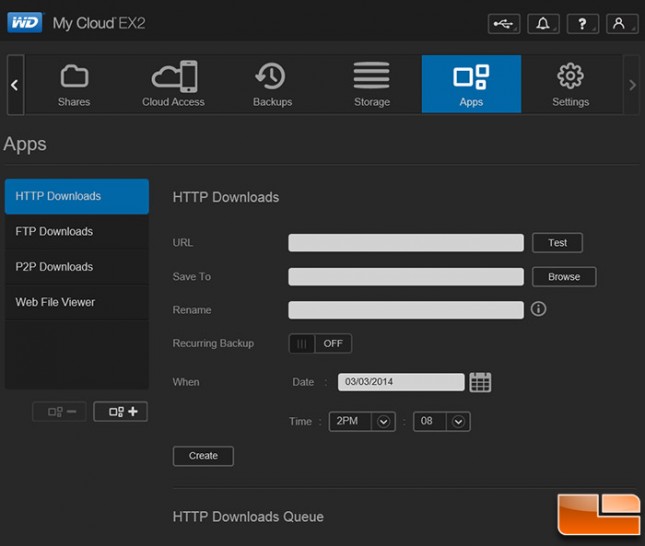Test the download URL
Image resolution: width=645 pixels, height=546 pixels.
coord(557,243)
